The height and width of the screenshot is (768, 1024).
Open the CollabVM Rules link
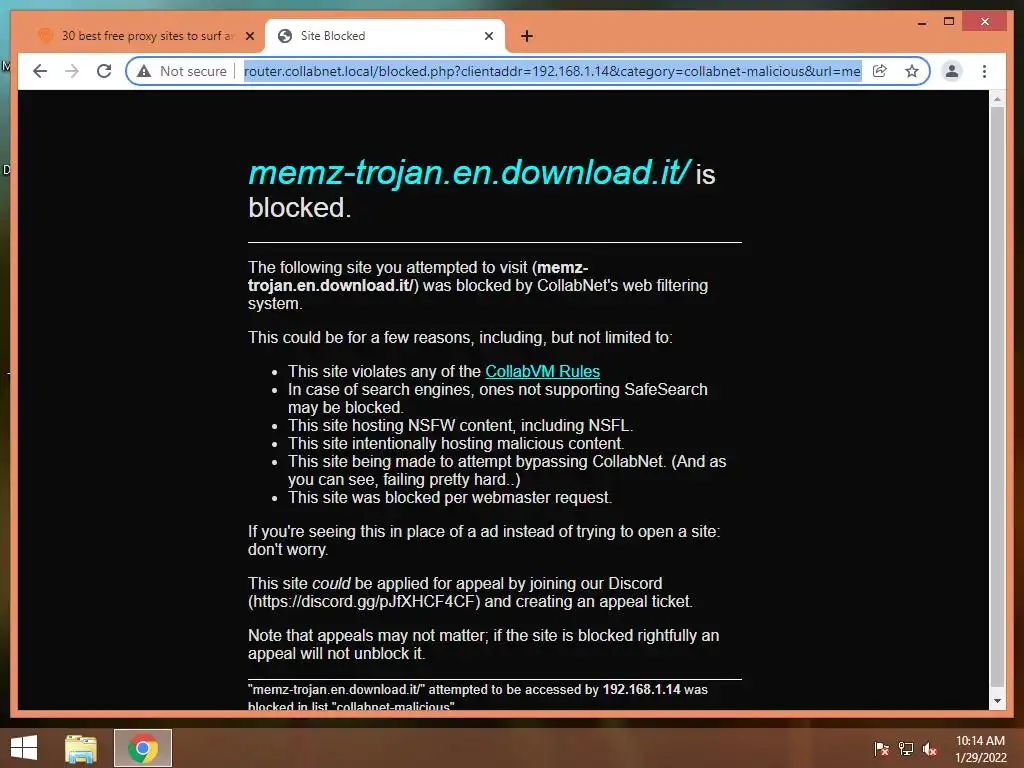point(542,371)
